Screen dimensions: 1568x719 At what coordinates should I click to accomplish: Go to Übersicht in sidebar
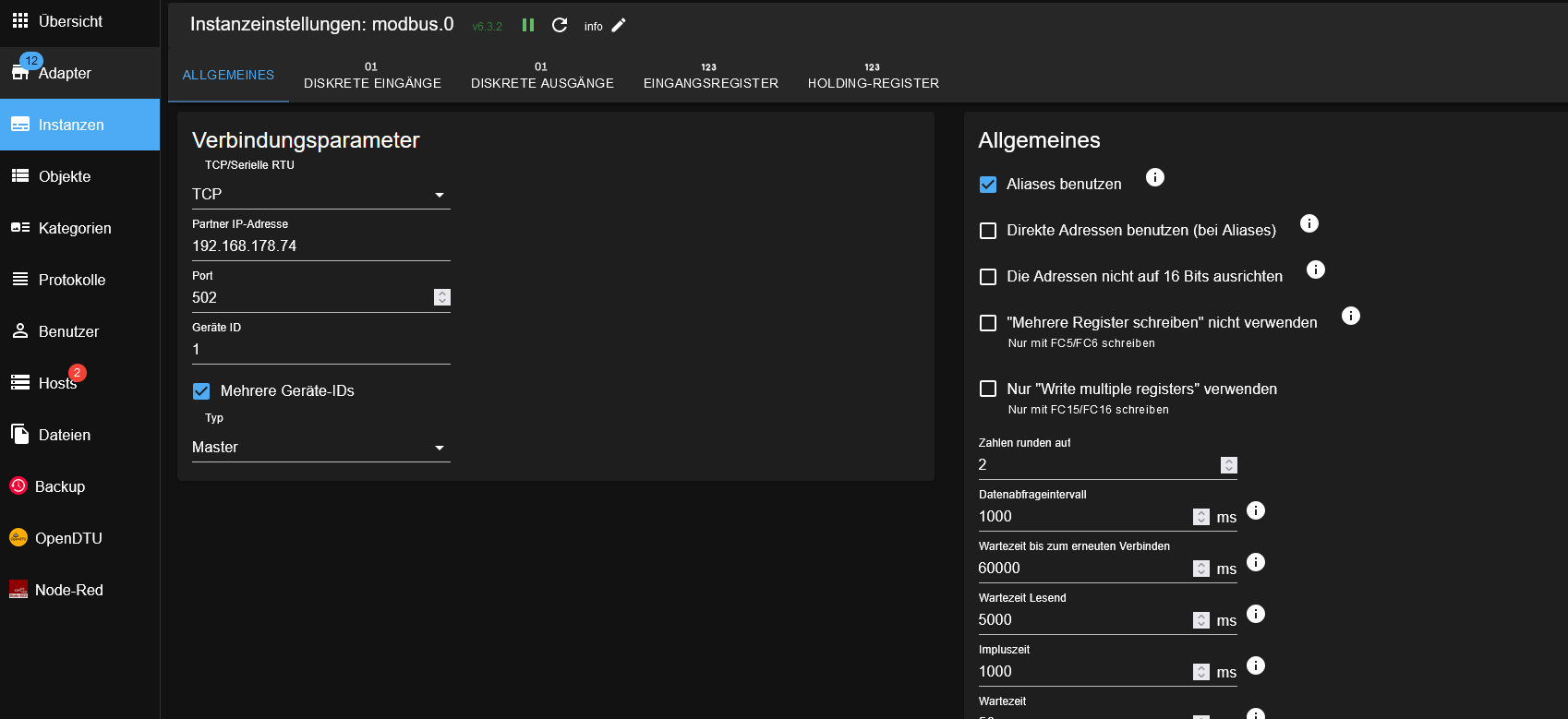[79, 21]
